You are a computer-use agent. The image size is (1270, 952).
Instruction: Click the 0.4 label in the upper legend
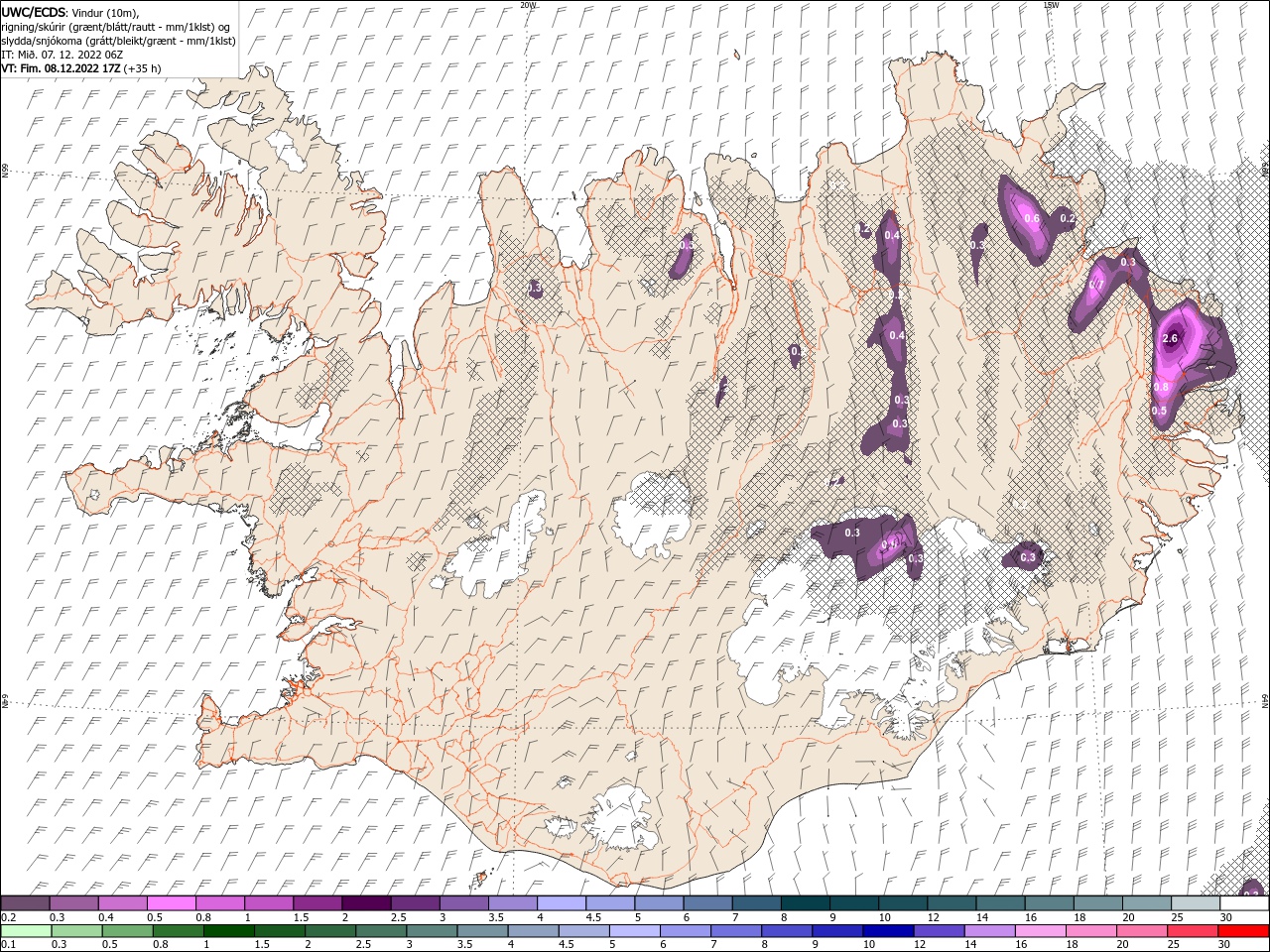pos(105,917)
